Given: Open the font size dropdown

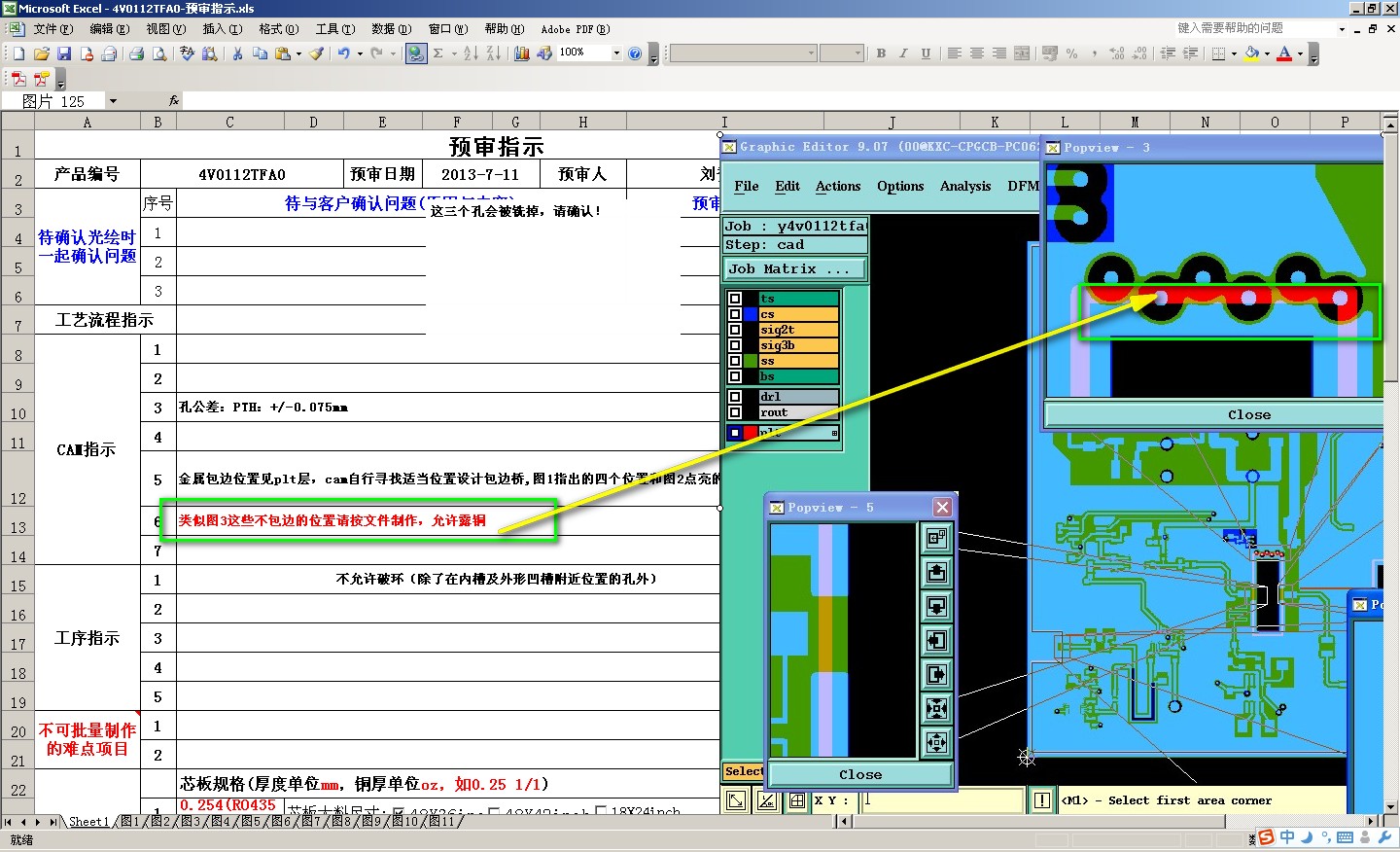Looking at the screenshot, I should pyautogui.click(x=857, y=53).
